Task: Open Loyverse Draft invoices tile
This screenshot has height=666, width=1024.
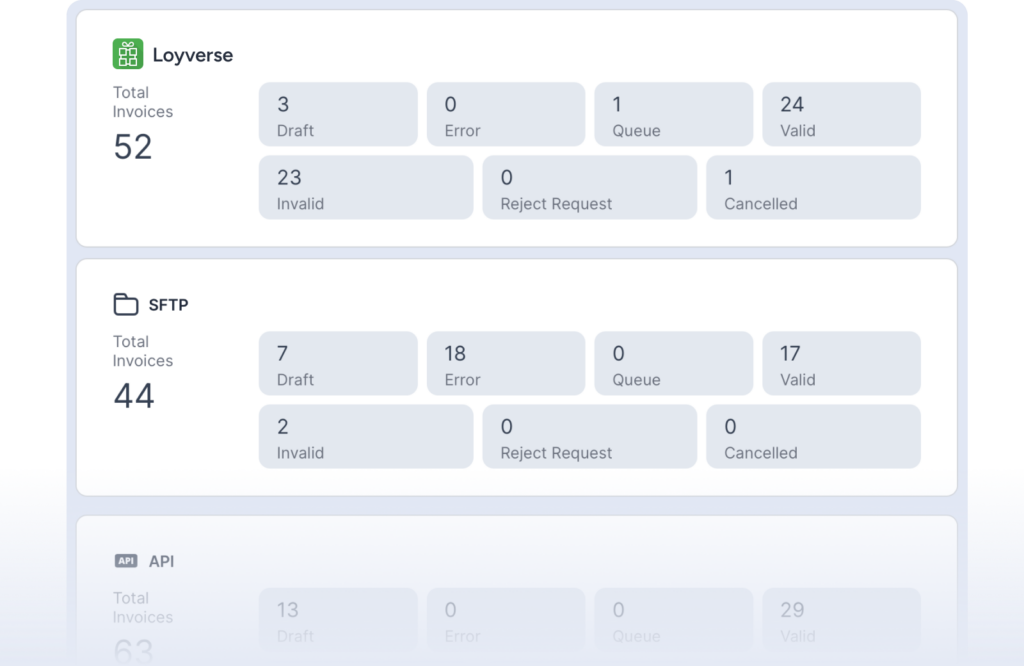Action: [338, 115]
